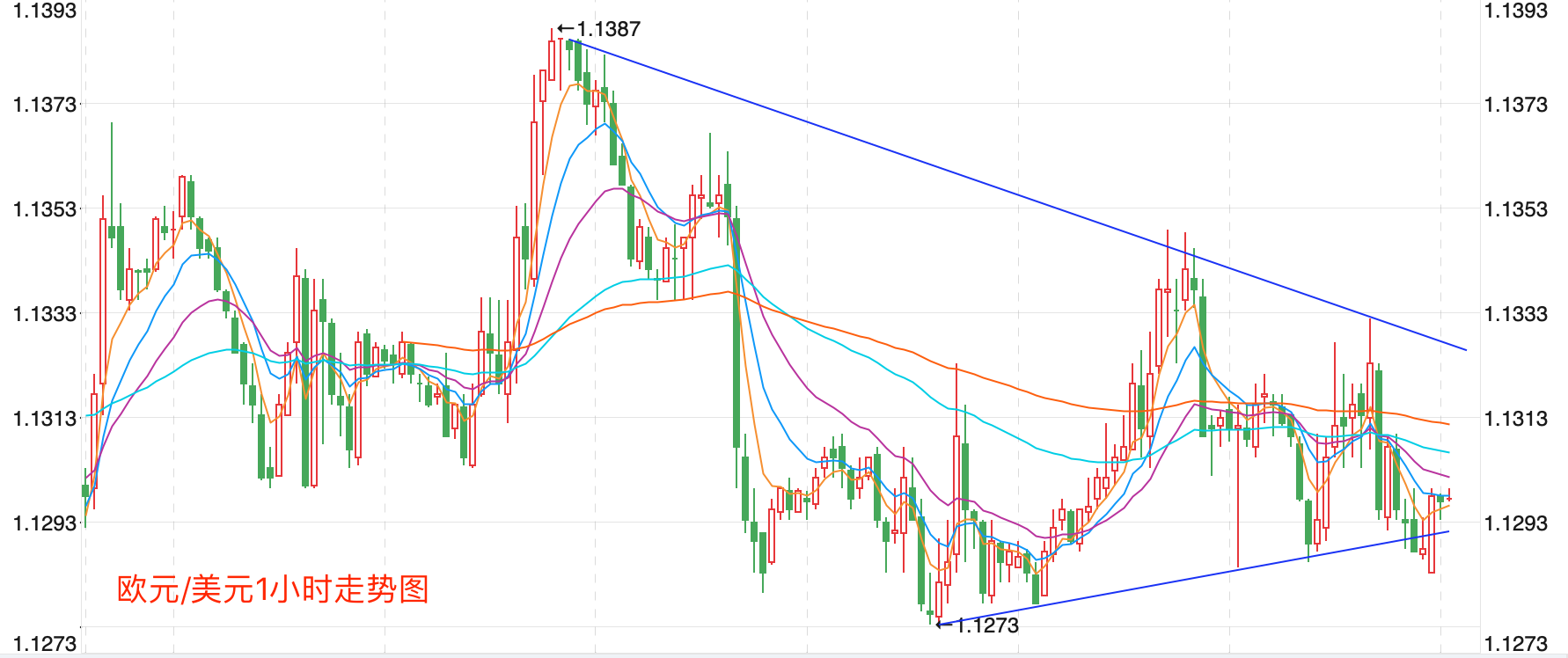Click 1.1373 on the left price axis
Image resolution: width=1568 pixels, height=658 pixels.
[x=45, y=105]
